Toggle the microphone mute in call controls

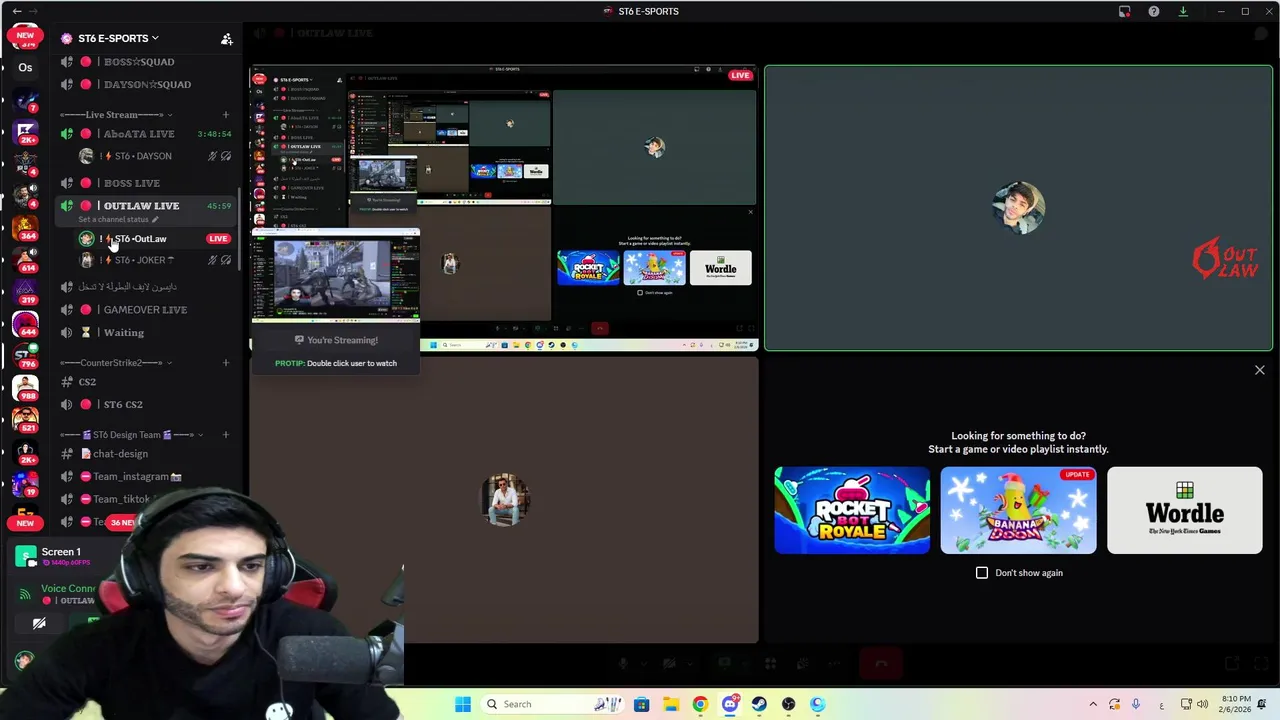622,663
